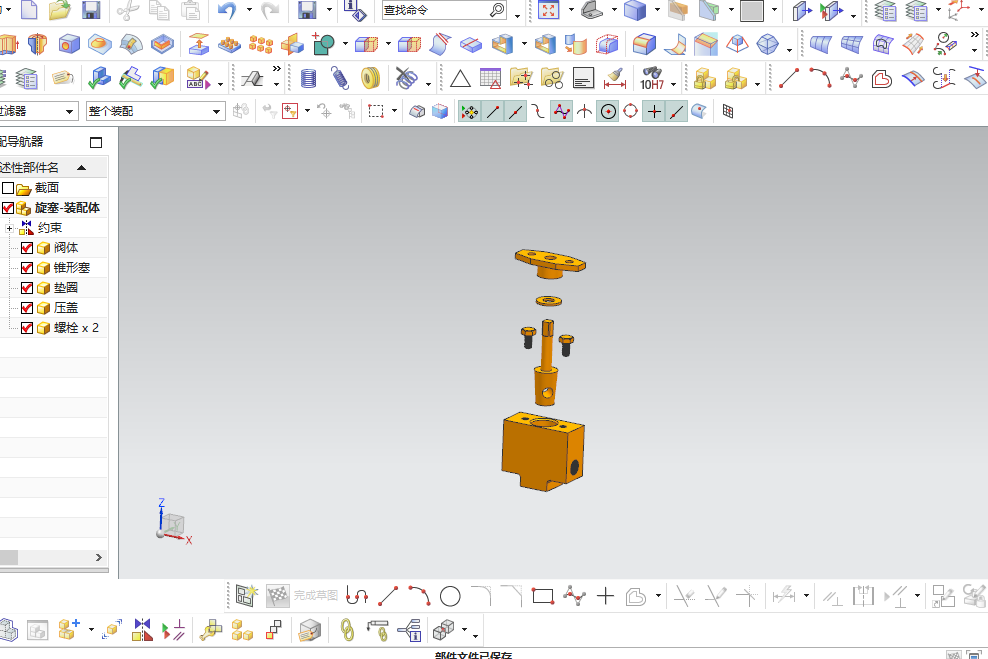Expand the Unite boolean dropdown arrow
The width and height of the screenshot is (988, 659).
pyautogui.click(x=345, y=43)
